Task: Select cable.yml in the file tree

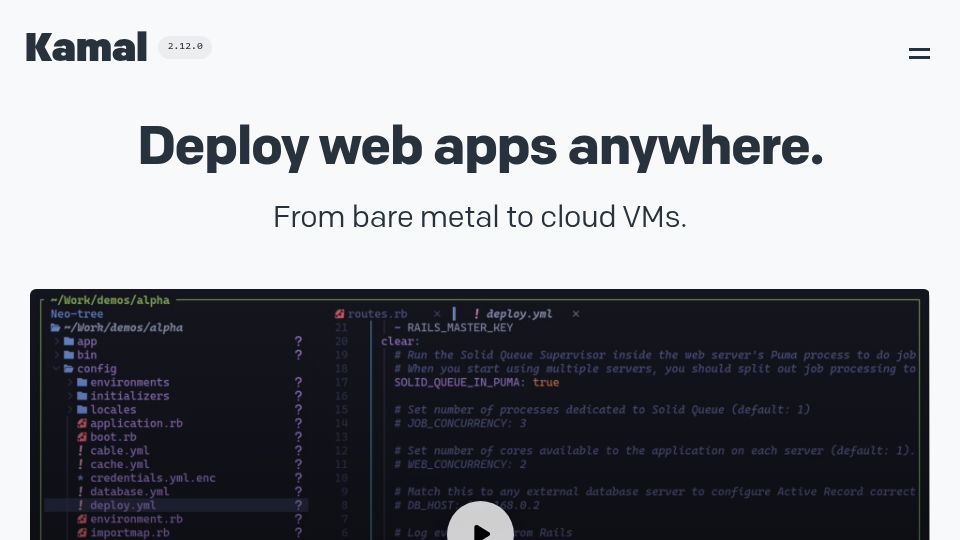Action: point(120,451)
